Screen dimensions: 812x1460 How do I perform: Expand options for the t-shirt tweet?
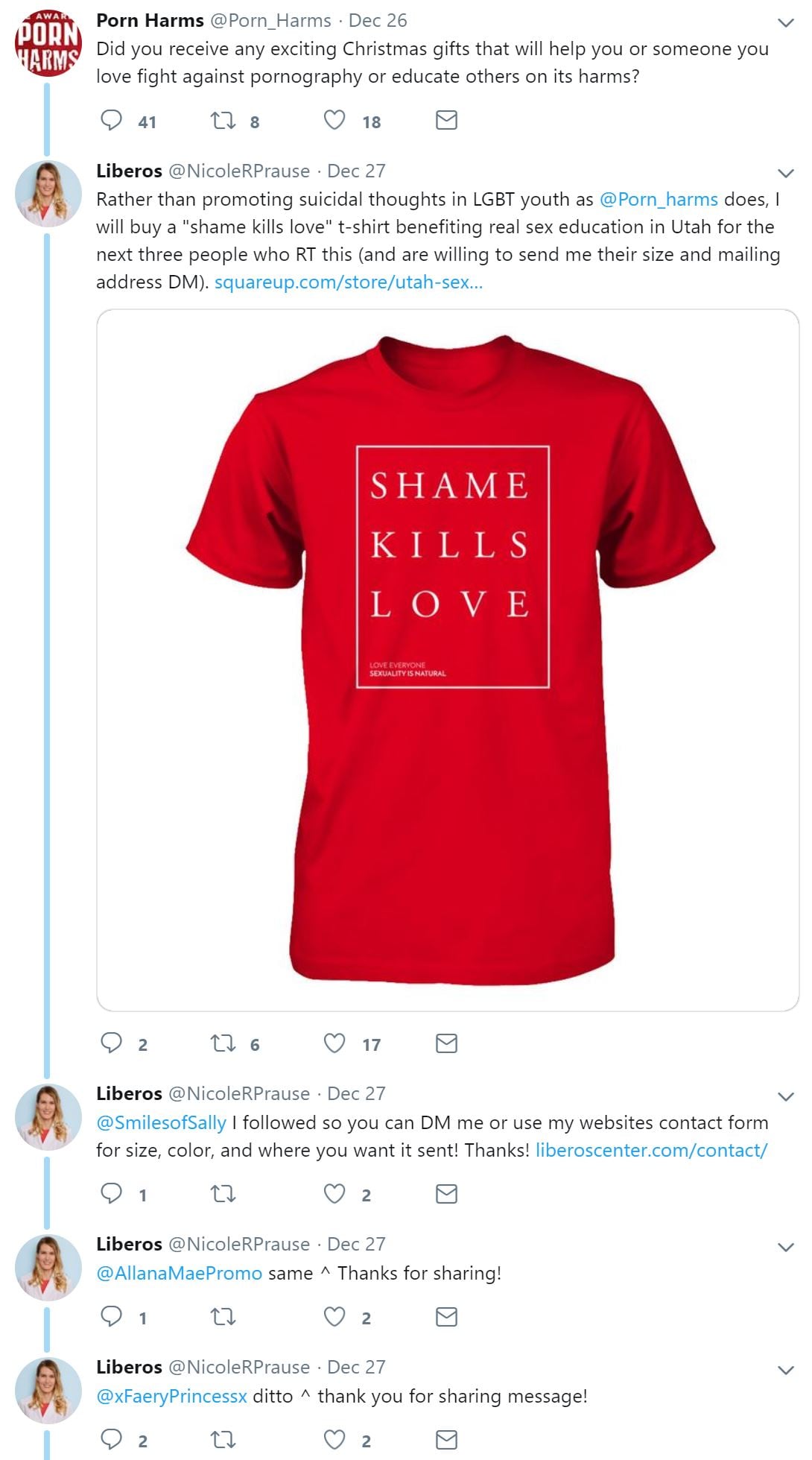785,174
